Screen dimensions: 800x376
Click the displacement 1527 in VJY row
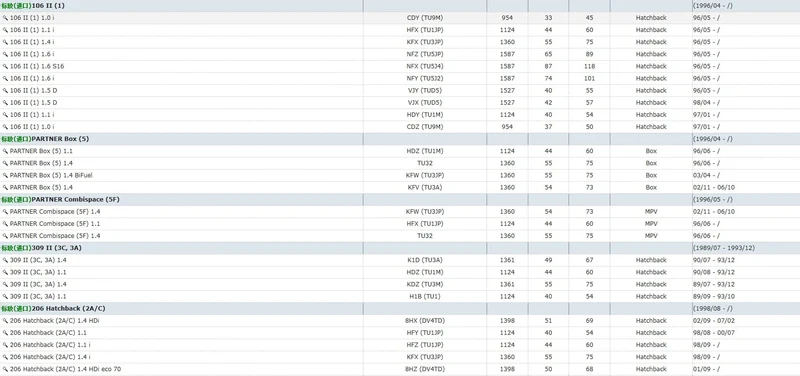[x=507, y=90]
